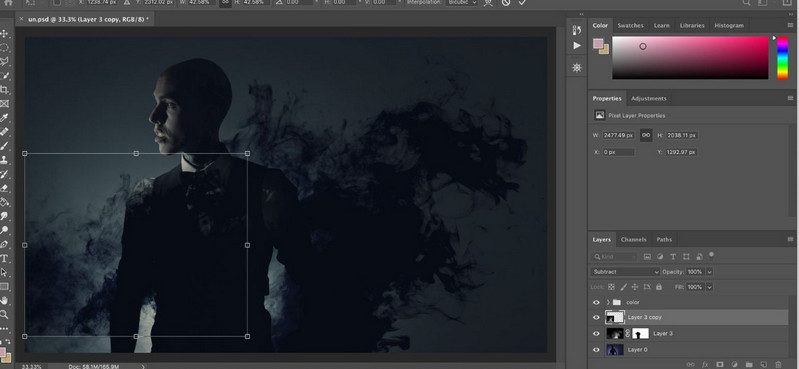Click the add layer style fx icon
Screen dimensions: 799x369
click(x=705, y=364)
